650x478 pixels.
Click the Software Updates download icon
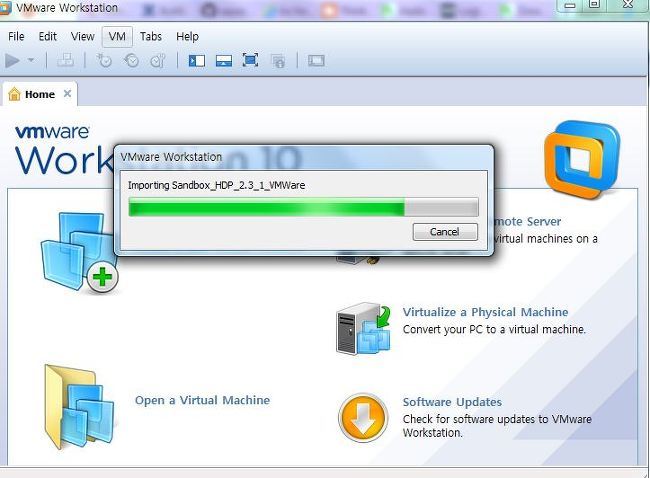click(x=363, y=417)
